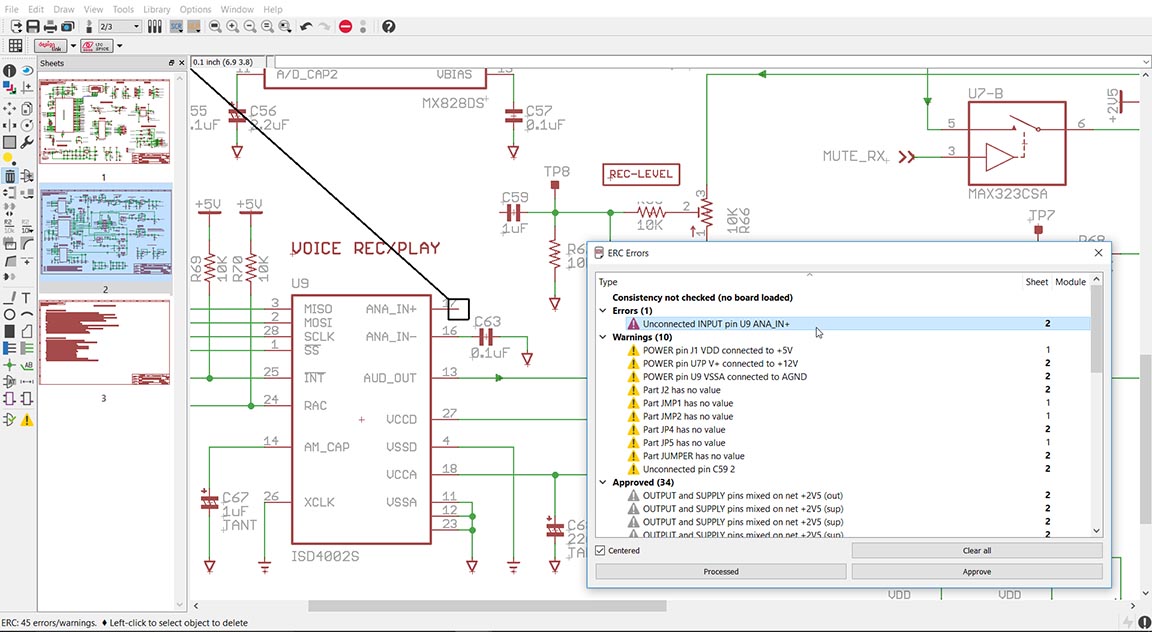Open the grid settings icon
Viewport: 1152px width, 632px height.
click(15, 46)
